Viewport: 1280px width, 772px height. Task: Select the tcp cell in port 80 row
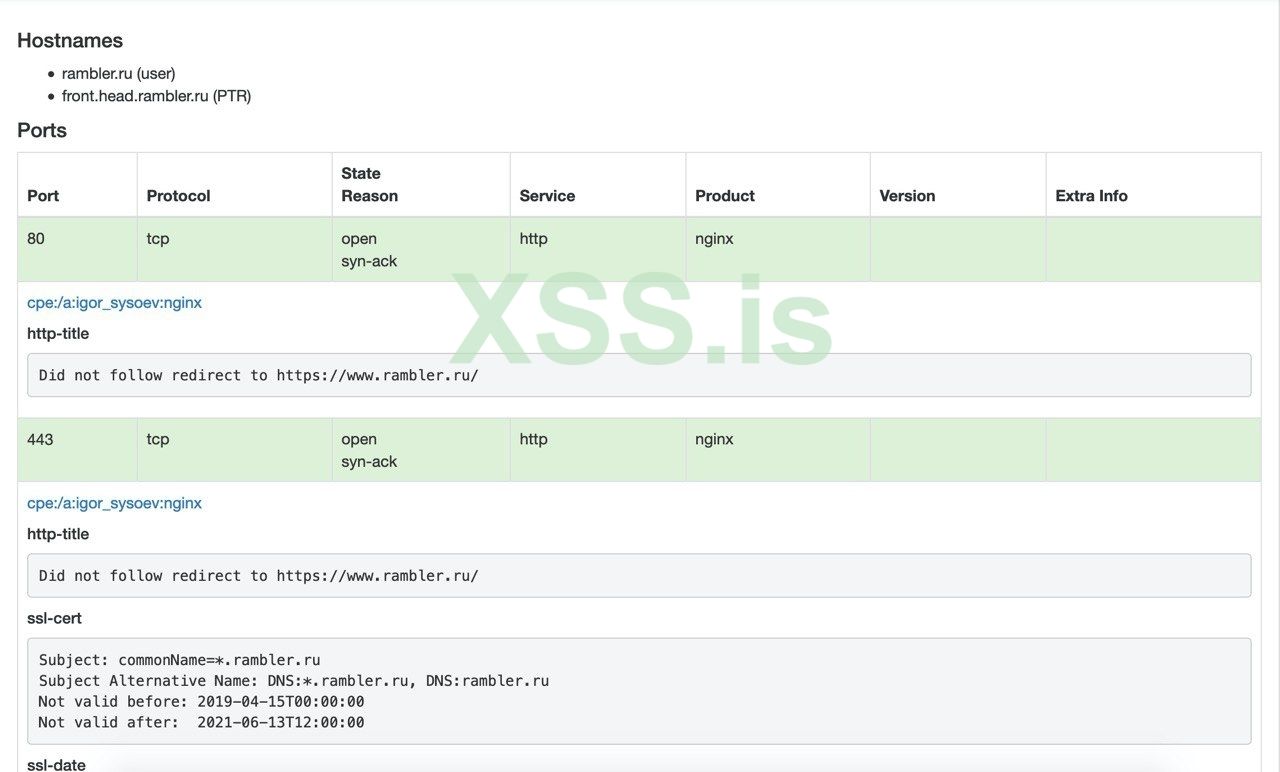(234, 250)
